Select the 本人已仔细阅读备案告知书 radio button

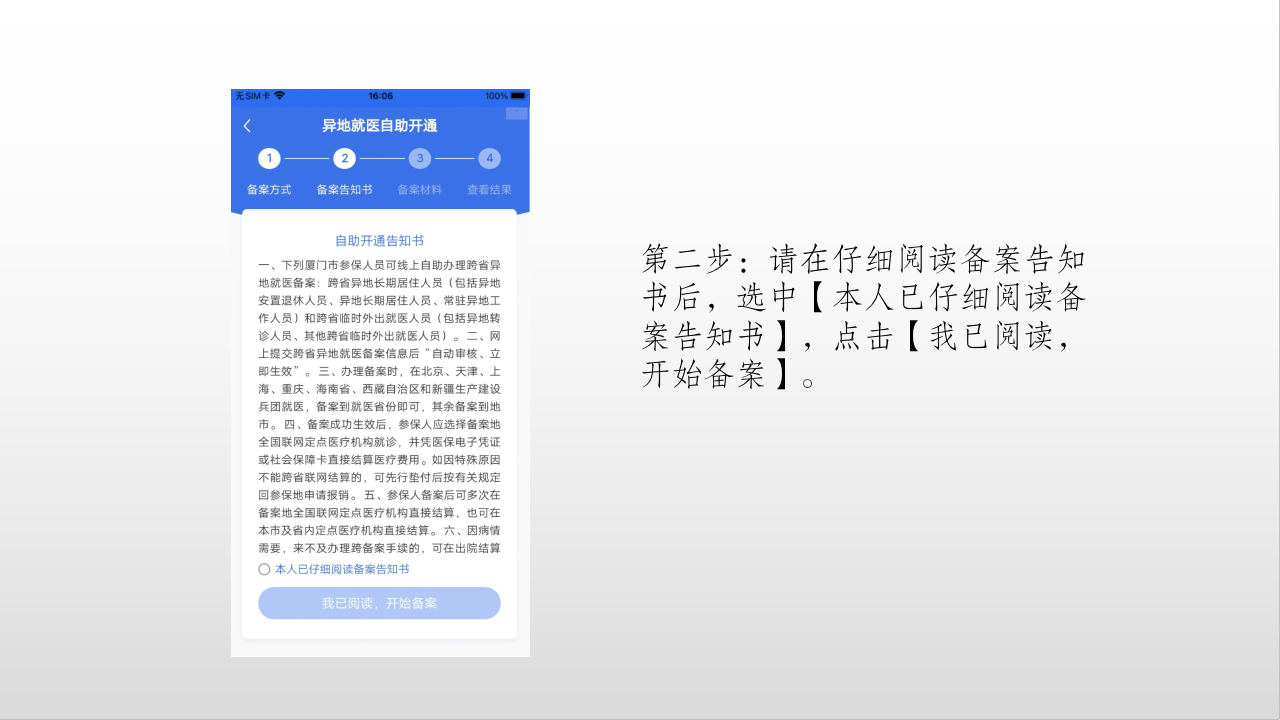[x=264, y=569]
